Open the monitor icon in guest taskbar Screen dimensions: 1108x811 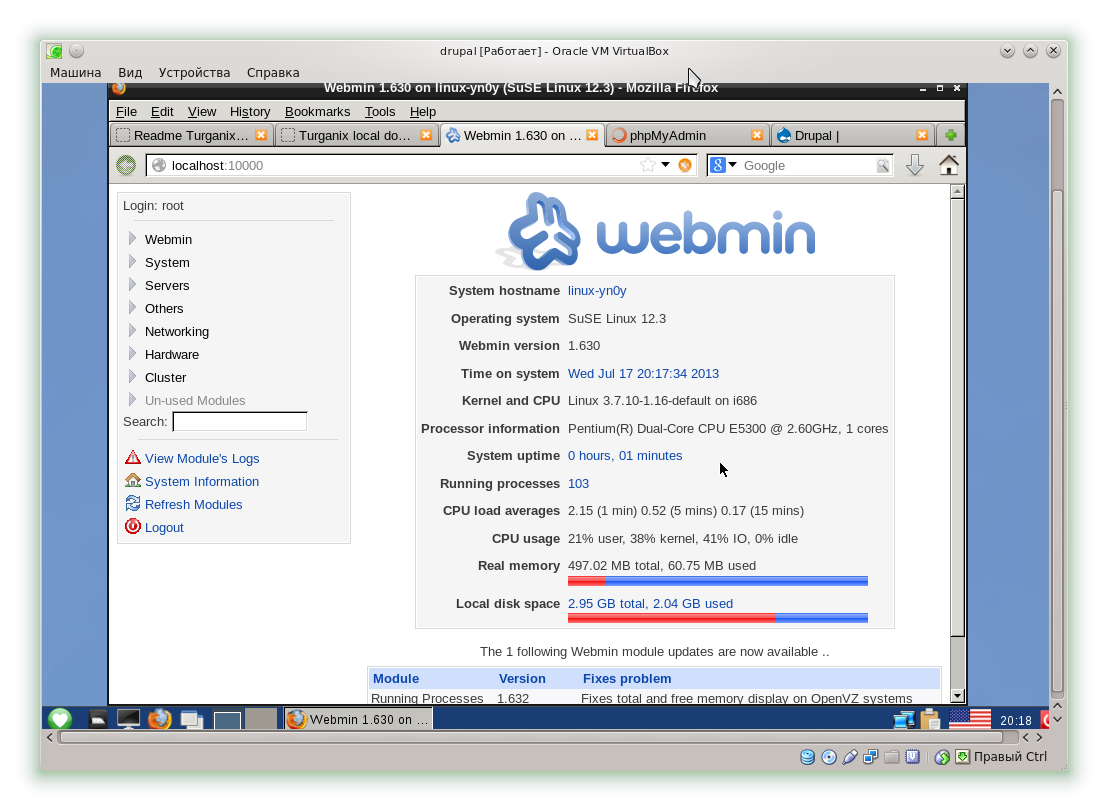pyautogui.click(x=128, y=719)
